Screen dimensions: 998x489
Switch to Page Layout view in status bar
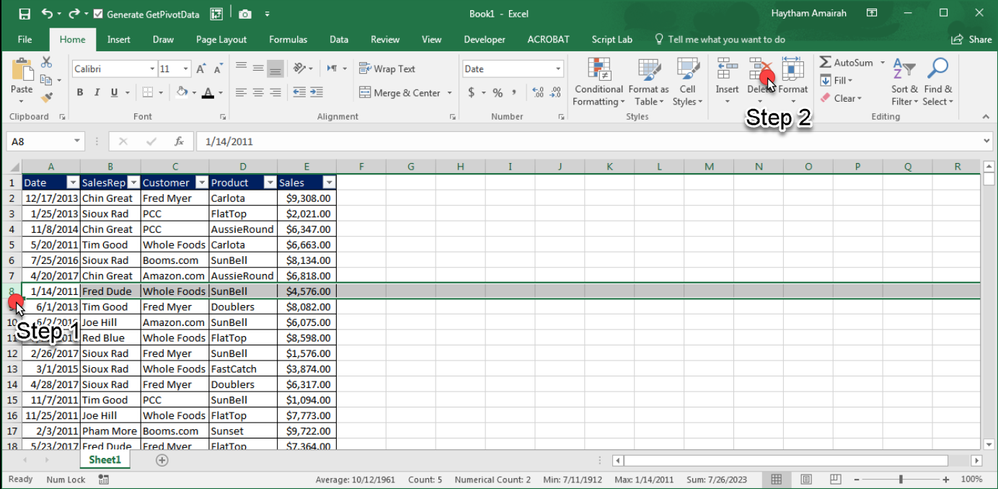click(x=806, y=479)
